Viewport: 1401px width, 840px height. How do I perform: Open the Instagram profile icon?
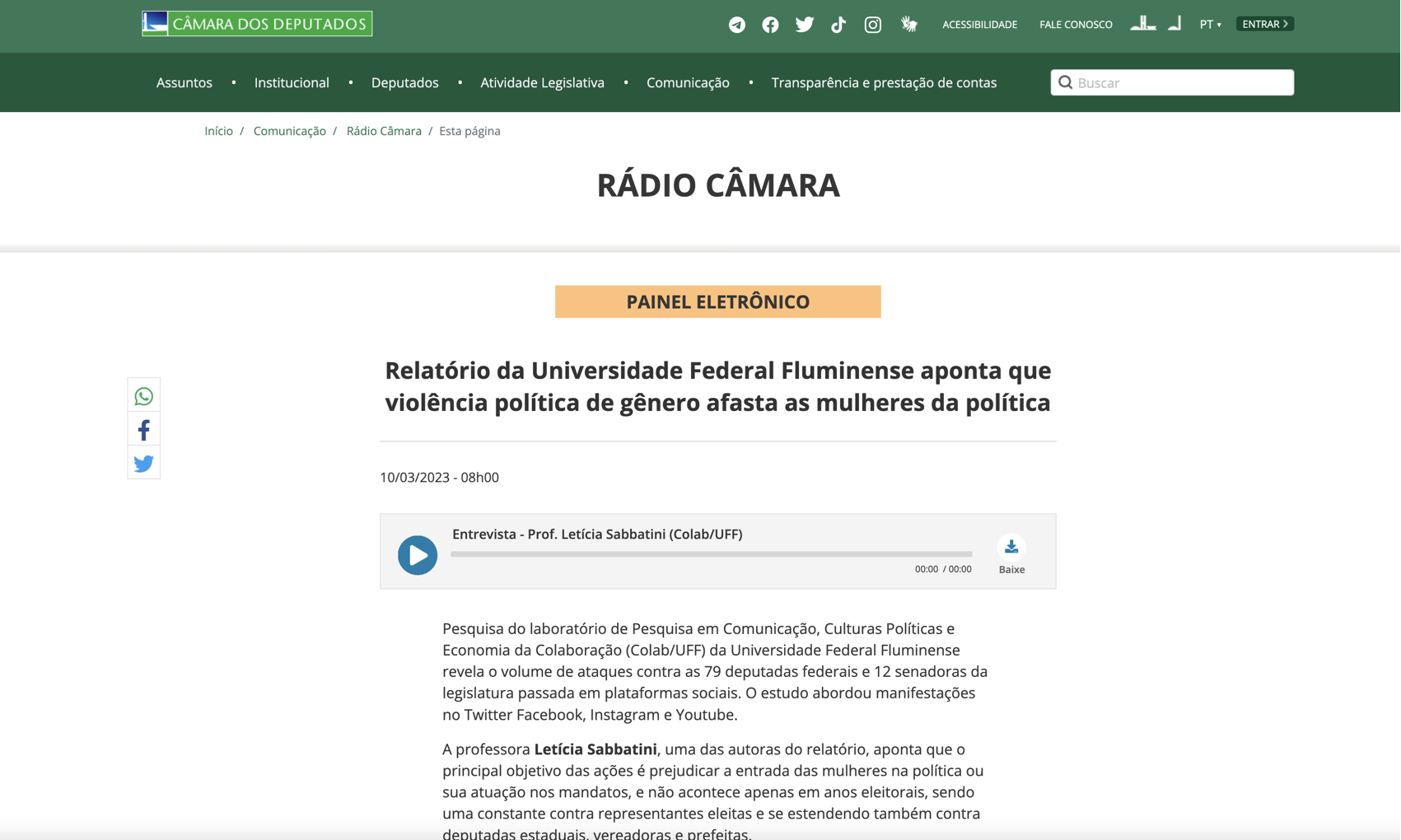pyautogui.click(x=873, y=25)
